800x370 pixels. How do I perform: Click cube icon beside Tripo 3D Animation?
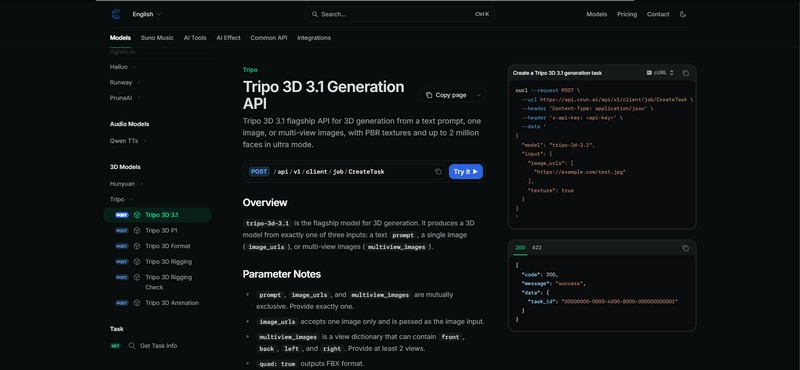[x=137, y=303]
